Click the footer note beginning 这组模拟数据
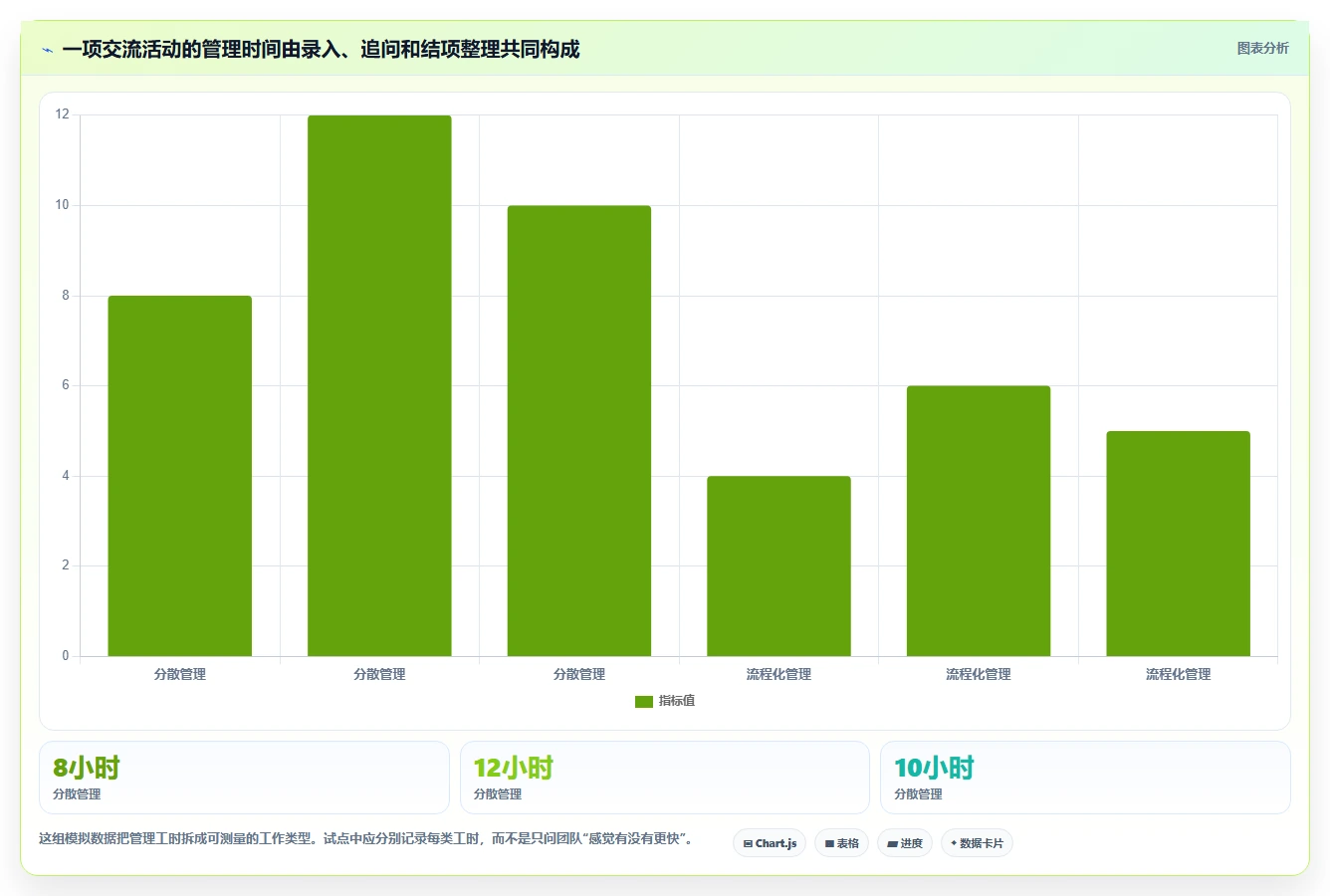The width and height of the screenshot is (1330, 896). click(x=365, y=838)
